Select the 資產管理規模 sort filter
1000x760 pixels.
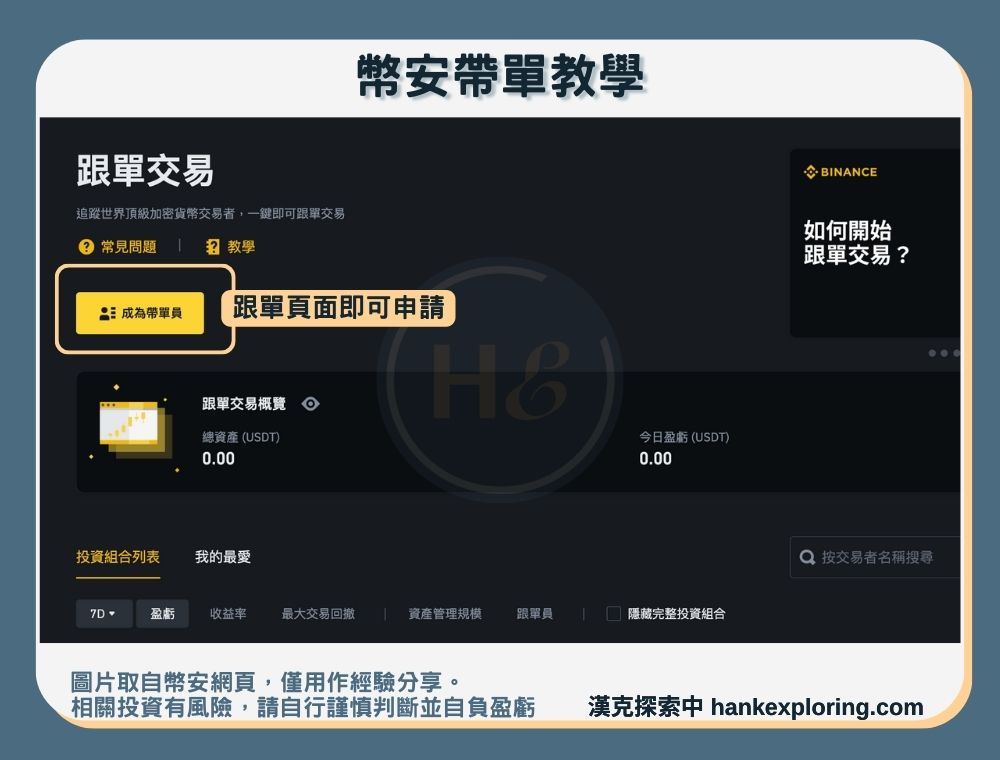(445, 613)
